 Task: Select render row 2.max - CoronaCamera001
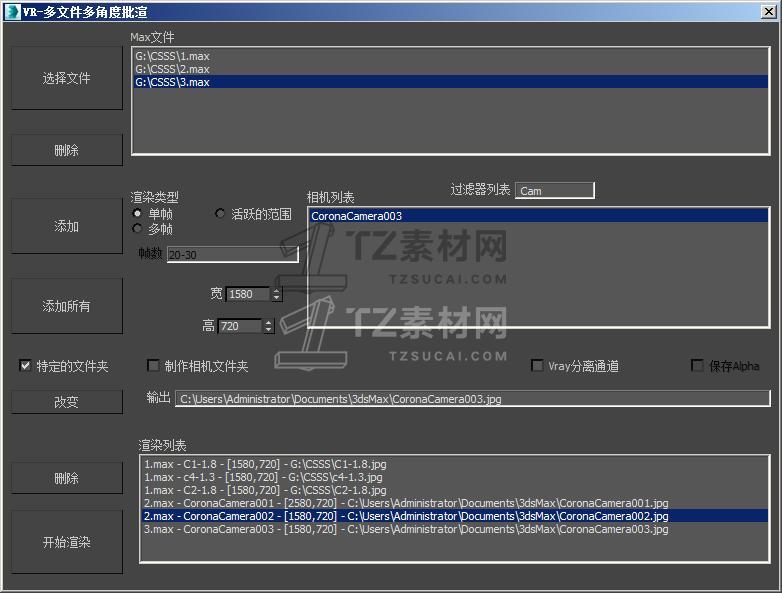[x=455, y=503]
